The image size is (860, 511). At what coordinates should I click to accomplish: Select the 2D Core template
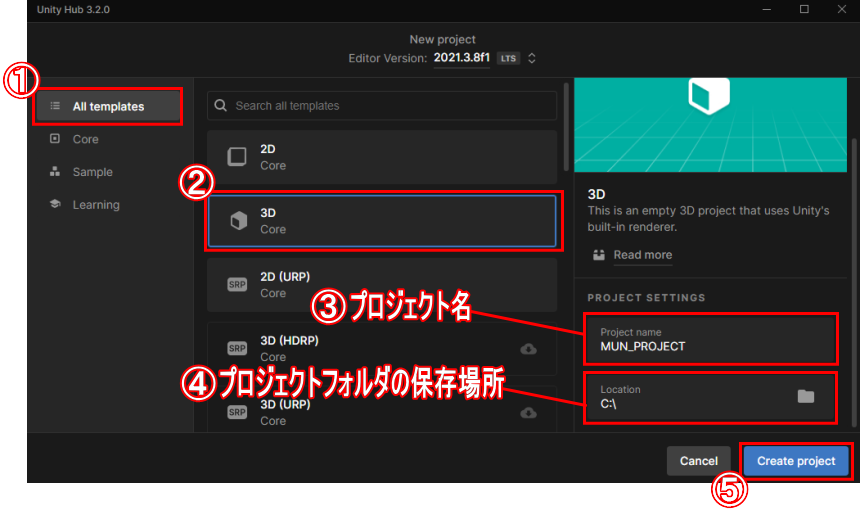pyautogui.click(x=382, y=157)
